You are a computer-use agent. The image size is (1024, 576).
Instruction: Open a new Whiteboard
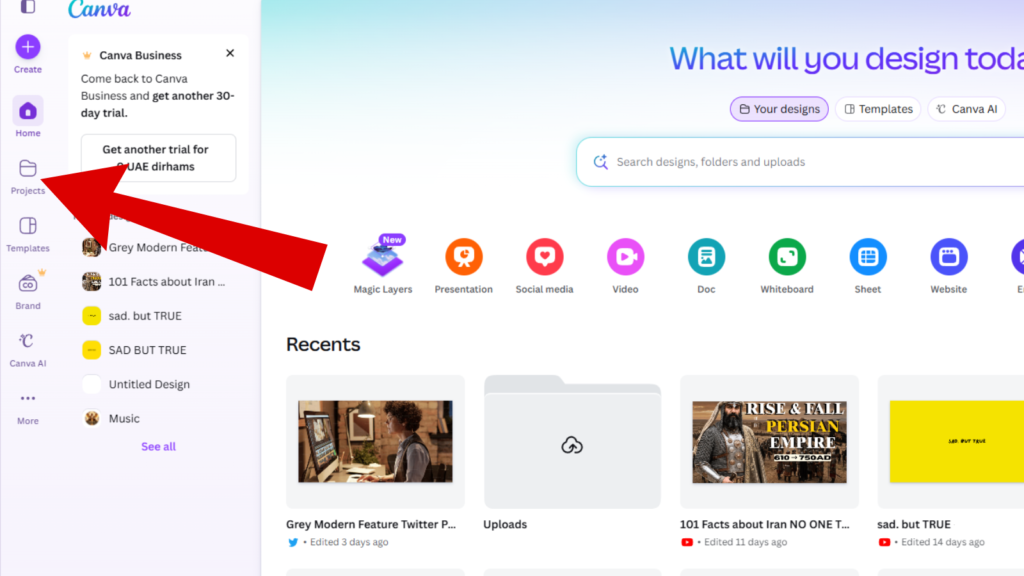(x=787, y=258)
